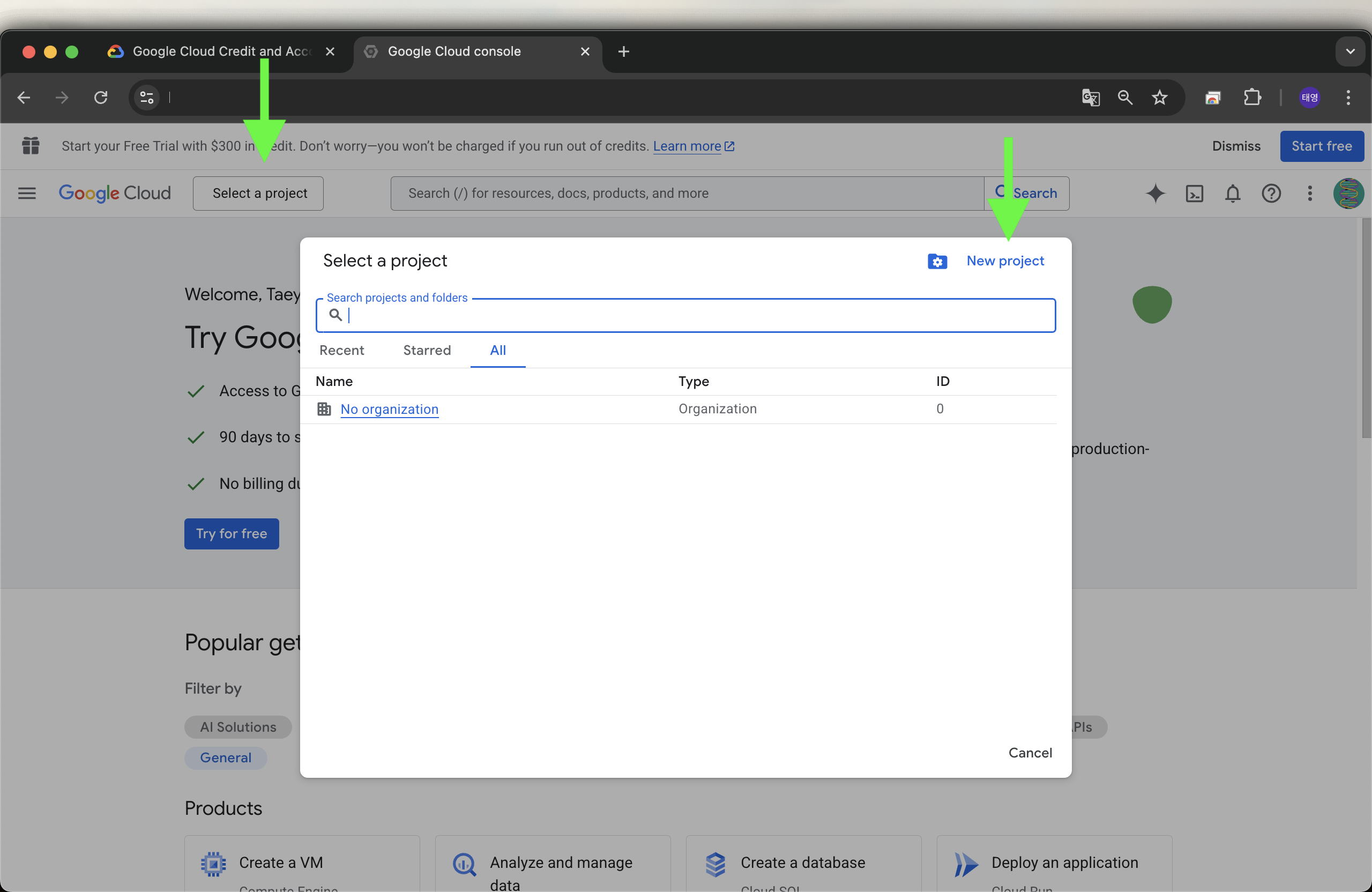Click the organization building icon
The image size is (1372, 892).
point(324,409)
